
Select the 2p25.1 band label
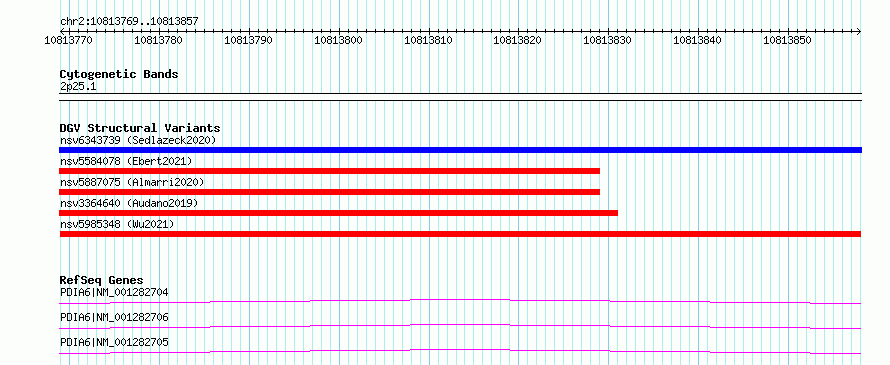(x=78, y=86)
